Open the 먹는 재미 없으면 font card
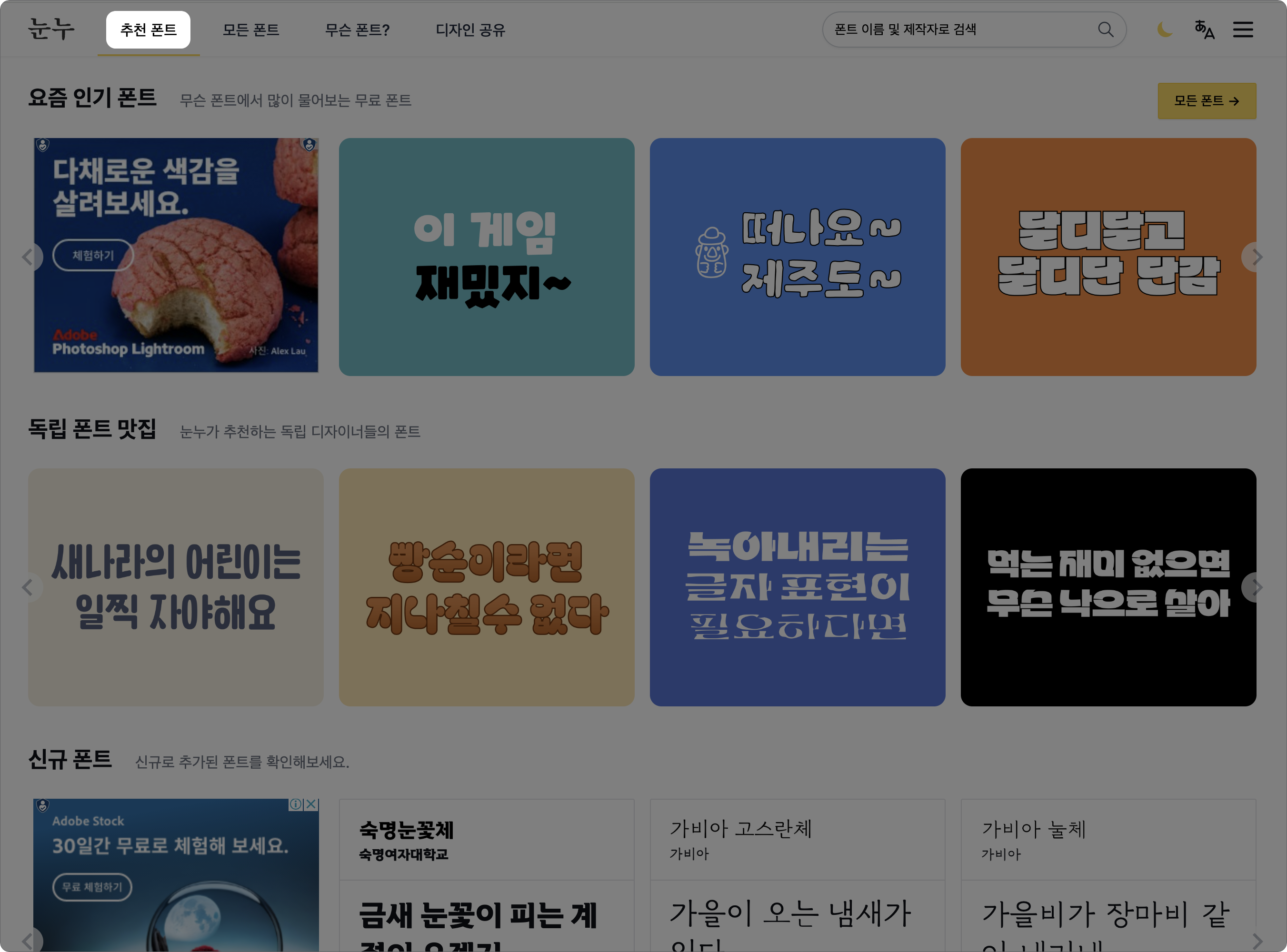 pos(1108,587)
